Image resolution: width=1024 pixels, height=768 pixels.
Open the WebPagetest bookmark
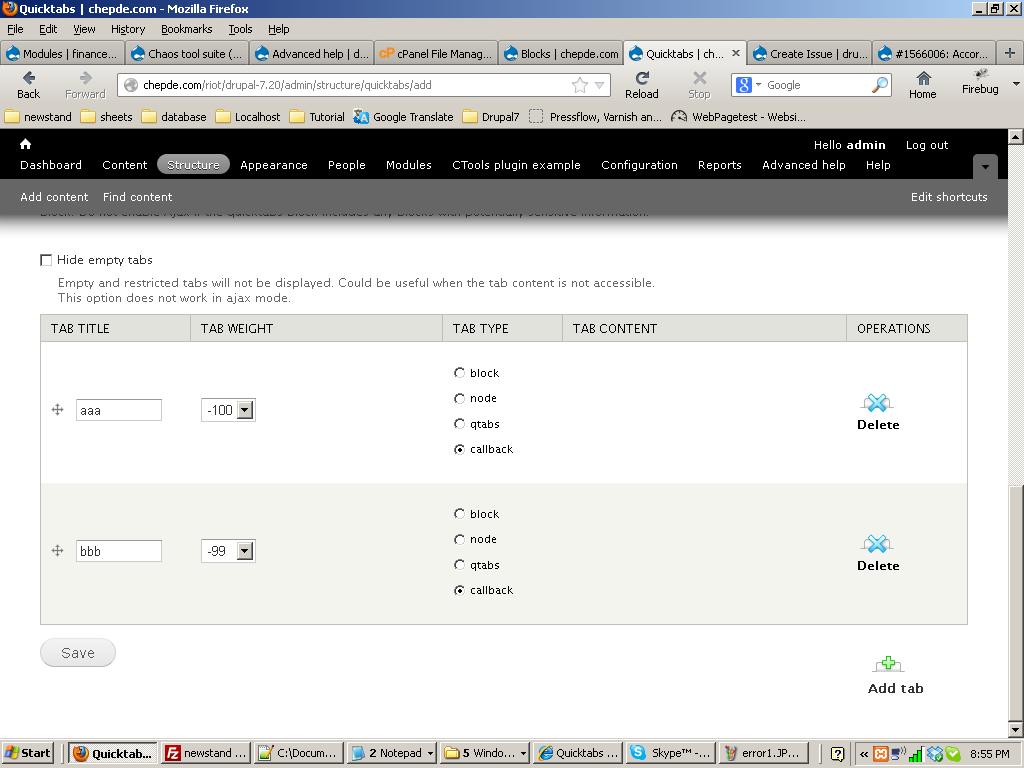(x=739, y=117)
